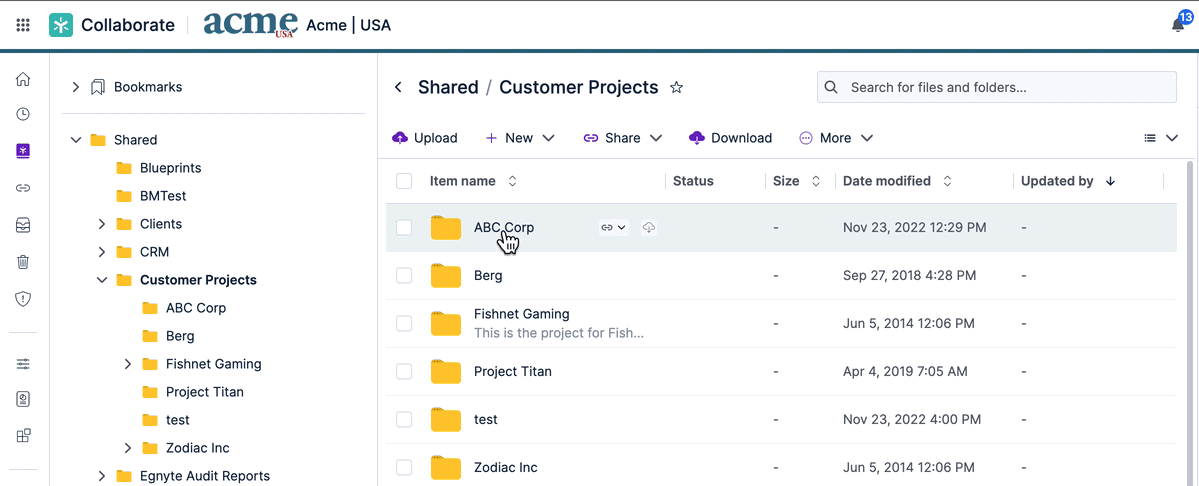Screen dimensions: 1199x486
Task: Check the test row checkbox
Action: (404, 420)
